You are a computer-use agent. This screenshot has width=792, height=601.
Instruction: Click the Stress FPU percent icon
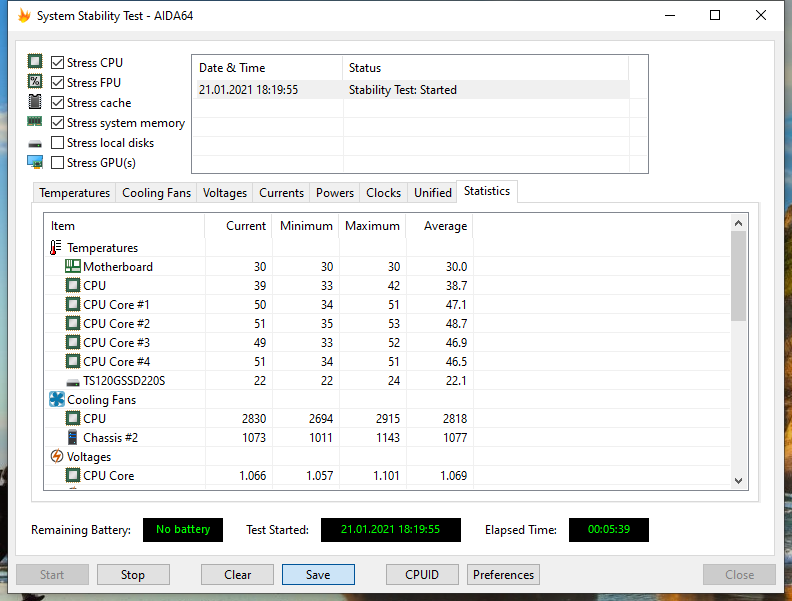point(35,81)
